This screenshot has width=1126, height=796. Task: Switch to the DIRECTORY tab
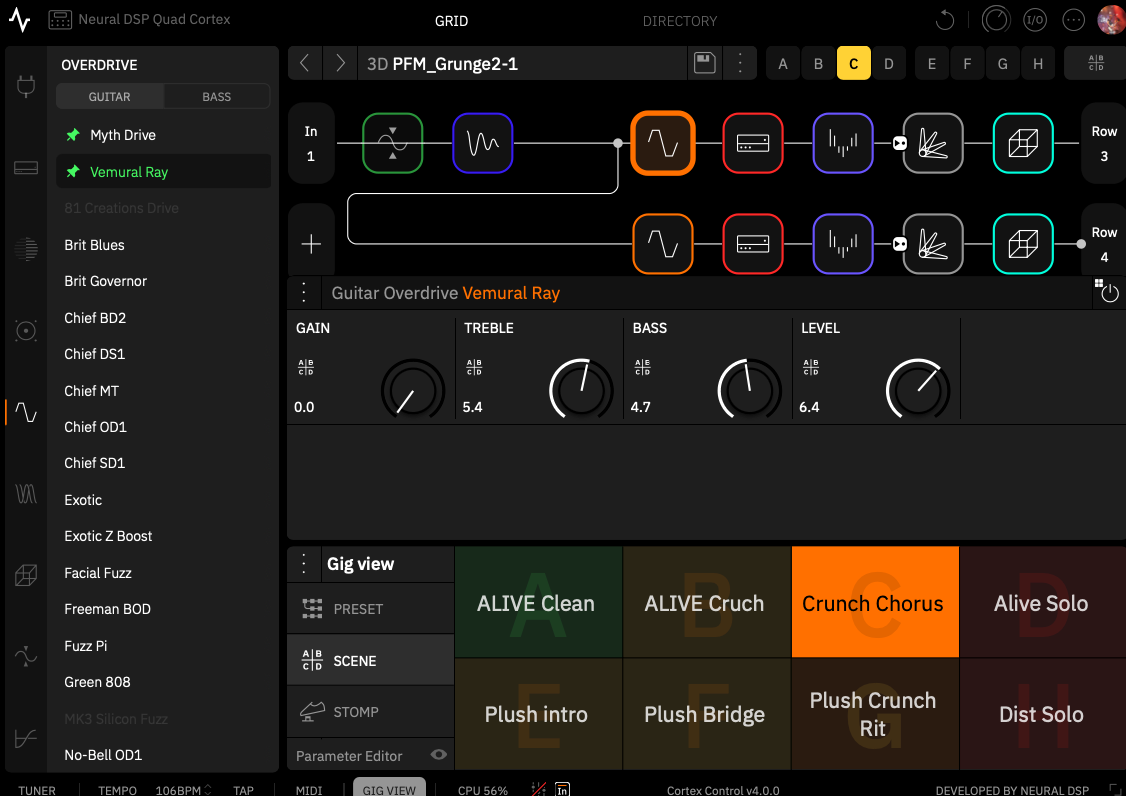679,21
